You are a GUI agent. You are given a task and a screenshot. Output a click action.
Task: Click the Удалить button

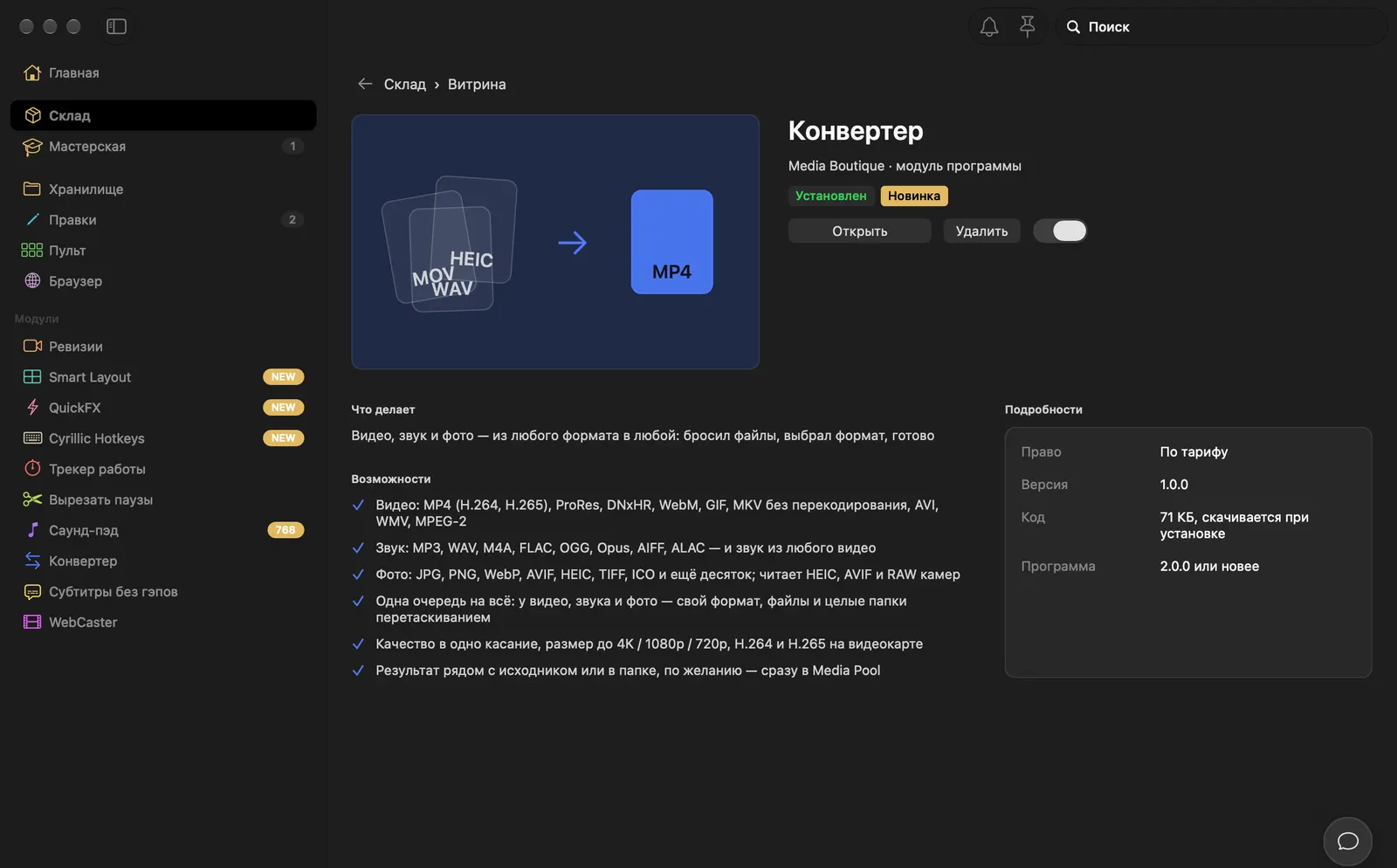pos(981,231)
